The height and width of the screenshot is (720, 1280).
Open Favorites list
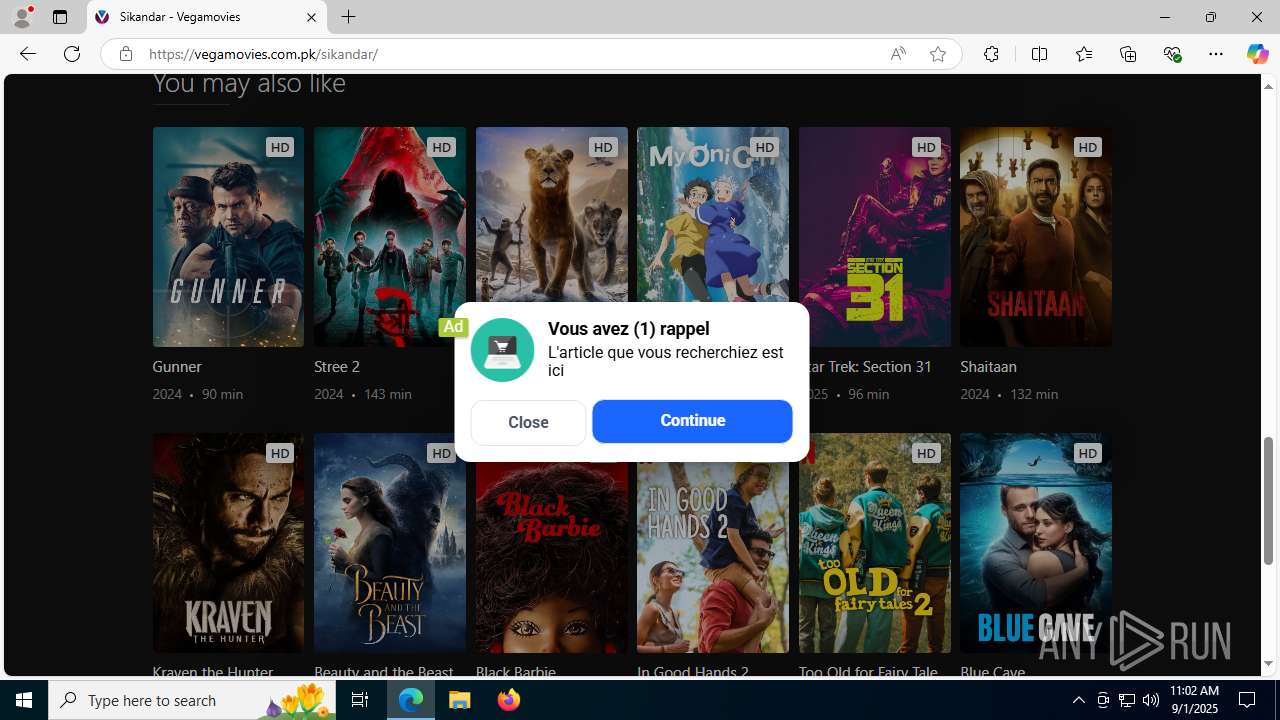click(1083, 54)
